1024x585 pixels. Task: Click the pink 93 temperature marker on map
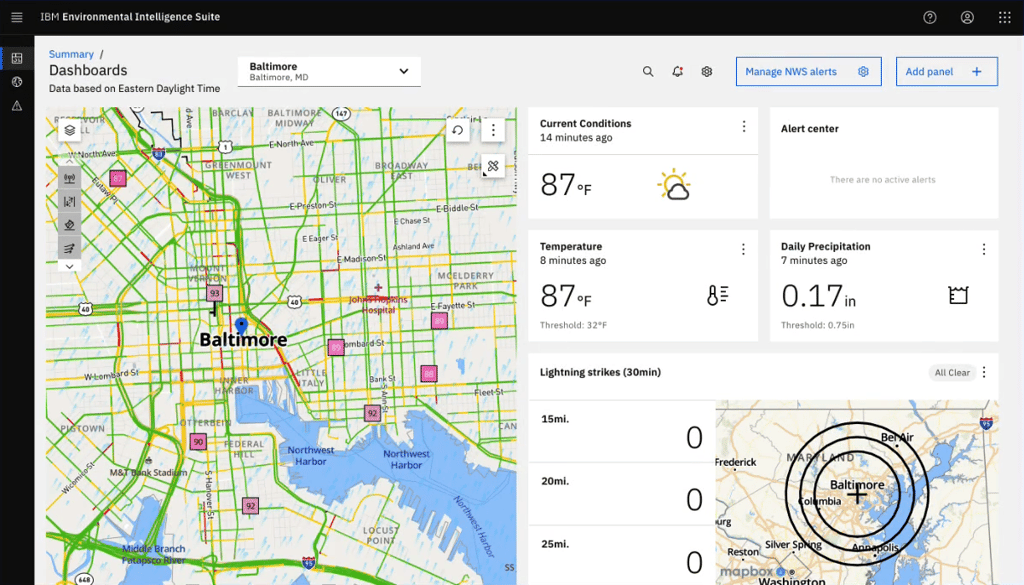pos(215,294)
